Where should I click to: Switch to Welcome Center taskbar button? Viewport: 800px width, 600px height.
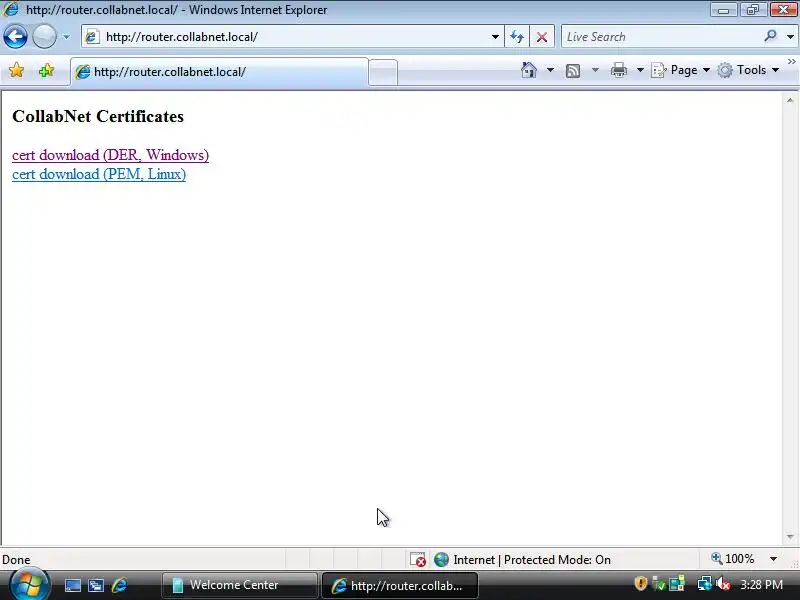[x=240, y=585]
